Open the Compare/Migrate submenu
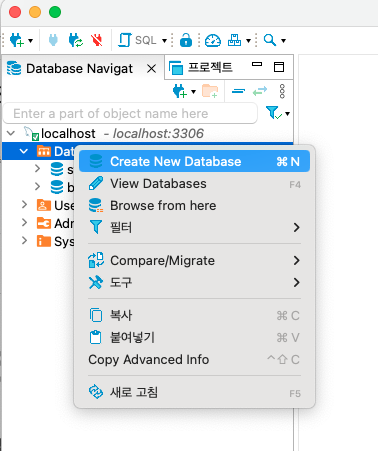 [x=194, y=261]
